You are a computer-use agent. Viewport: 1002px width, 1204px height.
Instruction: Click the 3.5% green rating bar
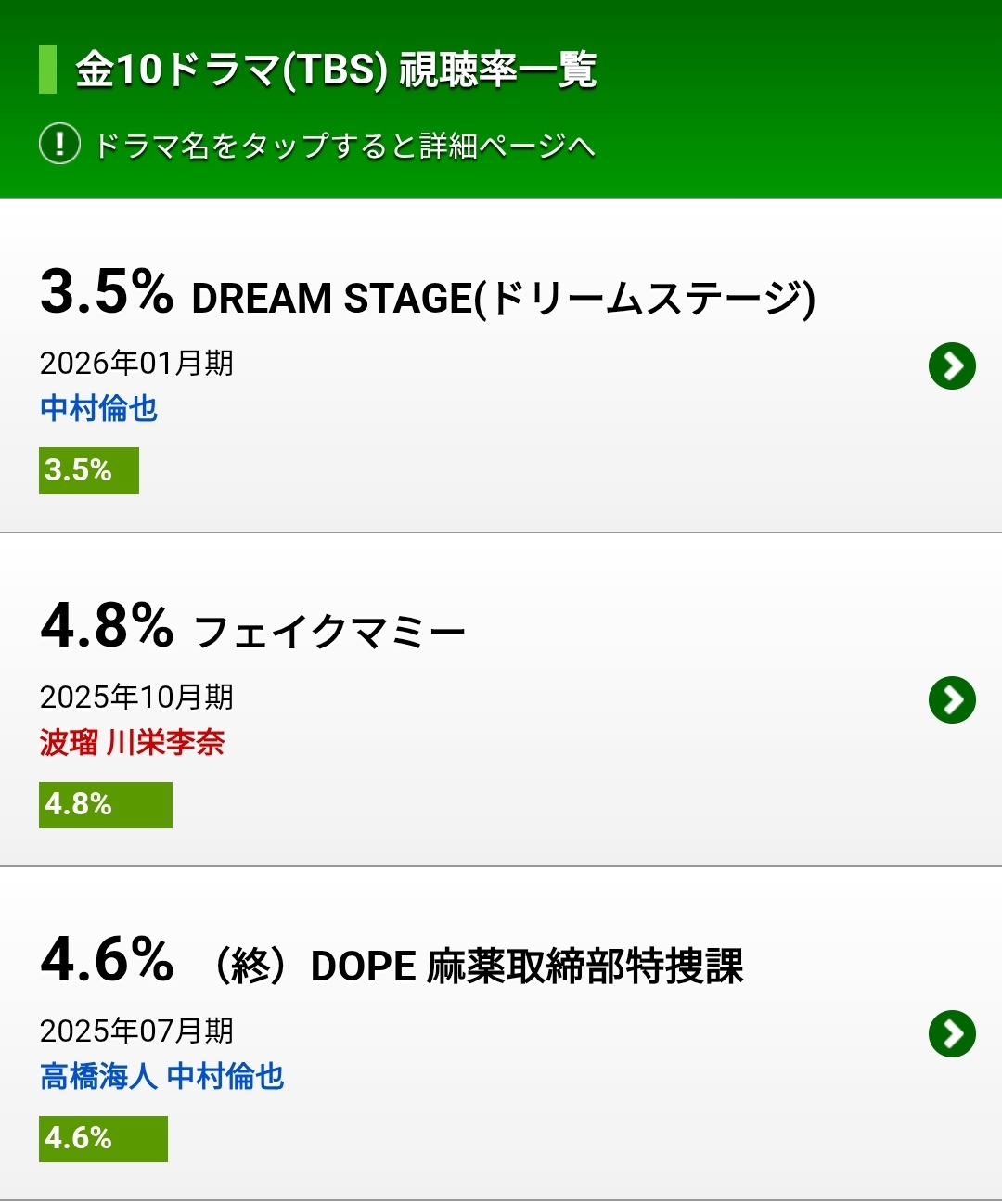[89, 470]
